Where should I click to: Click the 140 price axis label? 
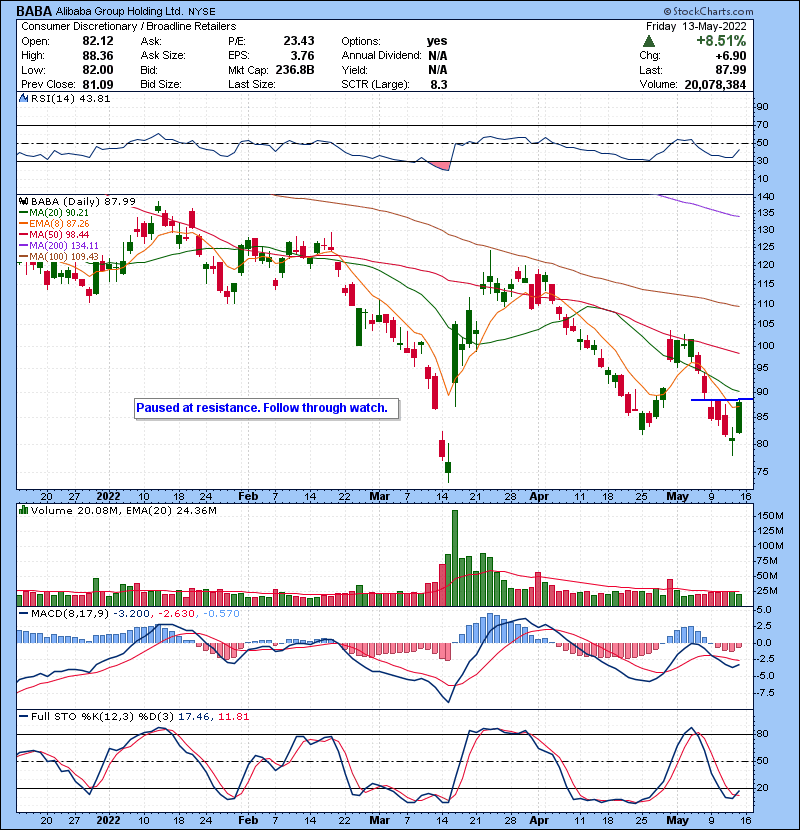pyautogui.click(x=766, y=196)
